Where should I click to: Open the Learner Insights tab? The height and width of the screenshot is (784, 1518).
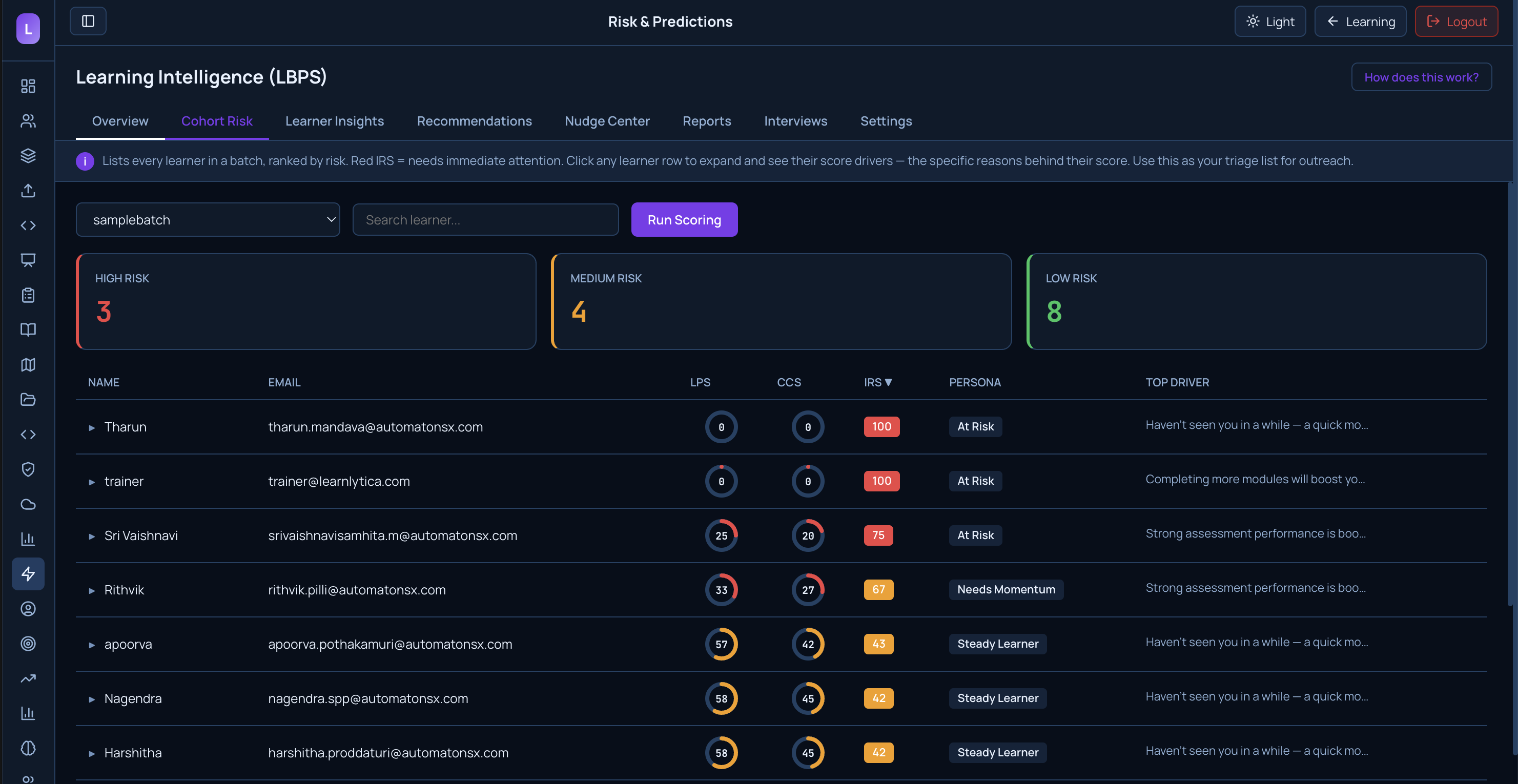click(x=335, y=121)
